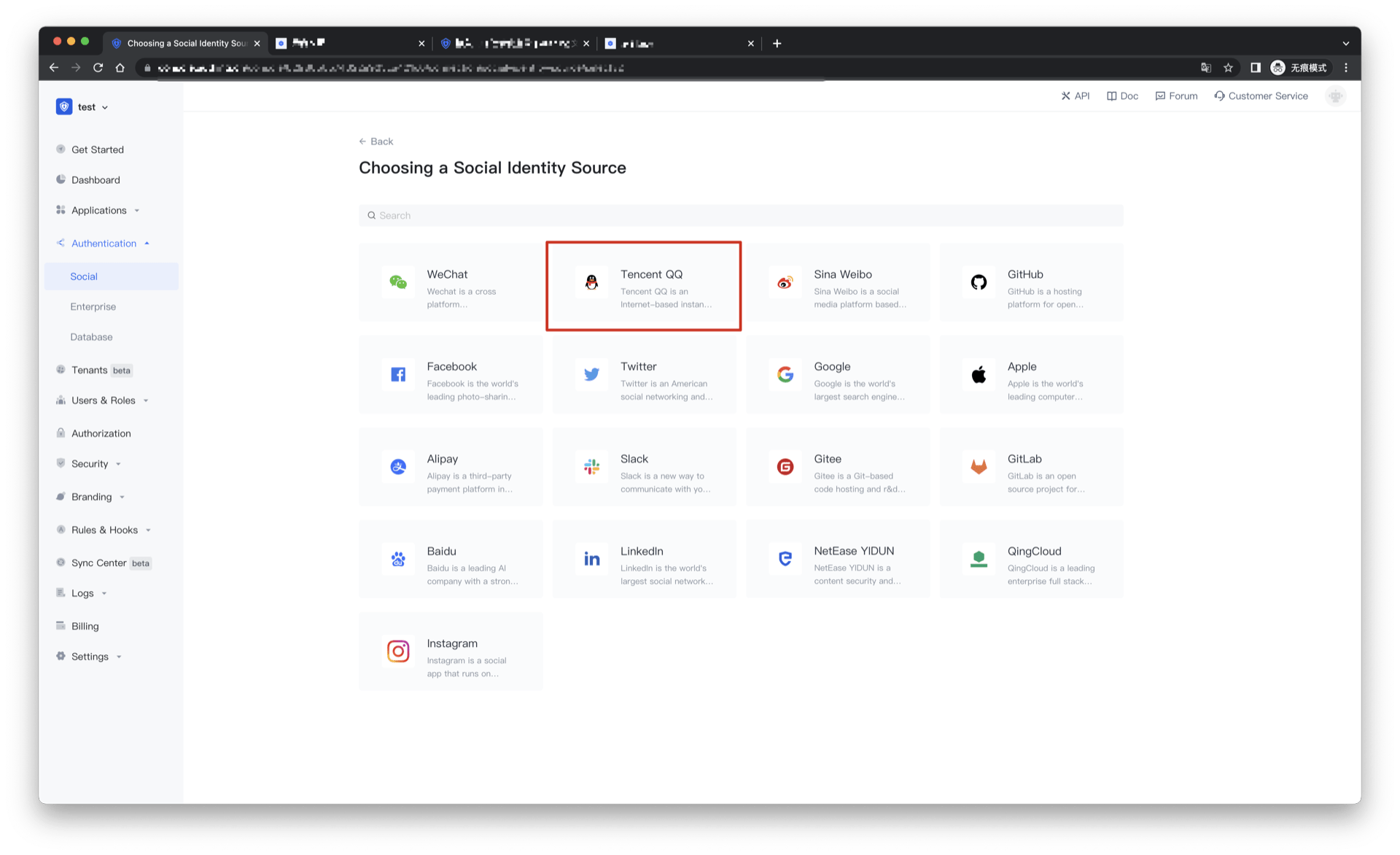Click the identity source search field
The width and height of the screenshot is (1400, 855).
pos(740,214)
